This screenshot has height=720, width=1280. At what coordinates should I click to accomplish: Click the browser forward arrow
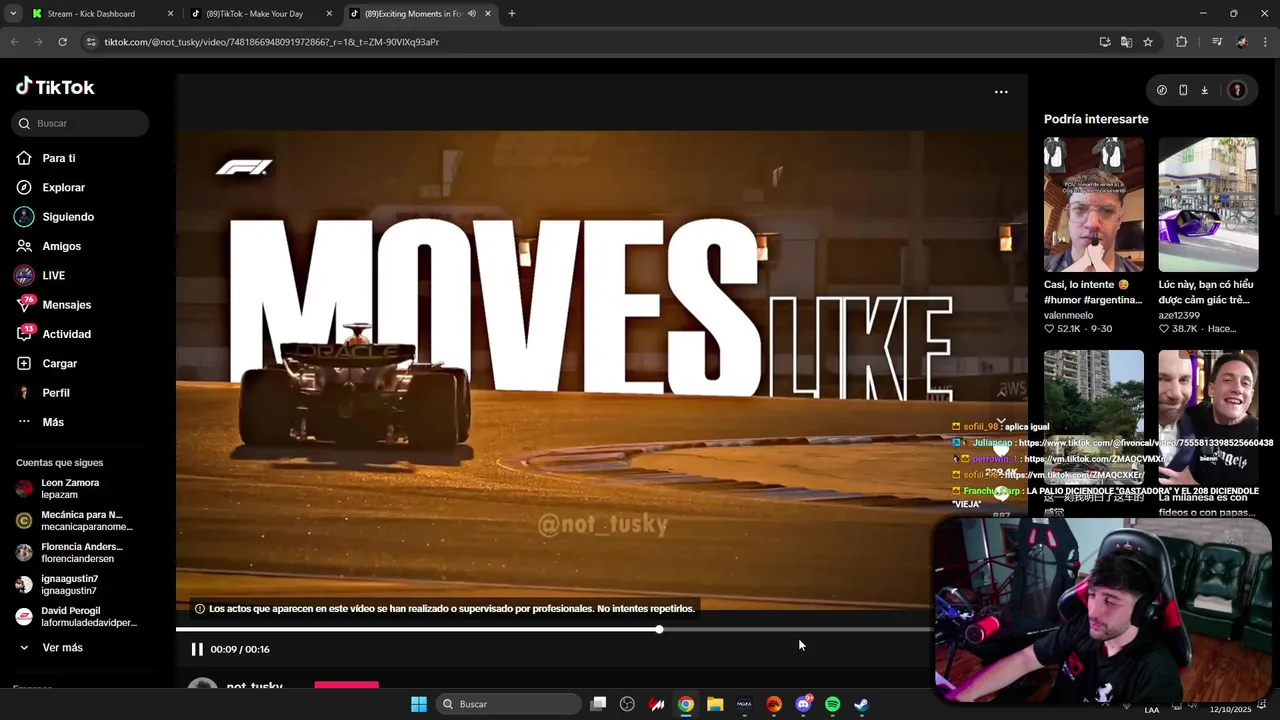[38, 42]
